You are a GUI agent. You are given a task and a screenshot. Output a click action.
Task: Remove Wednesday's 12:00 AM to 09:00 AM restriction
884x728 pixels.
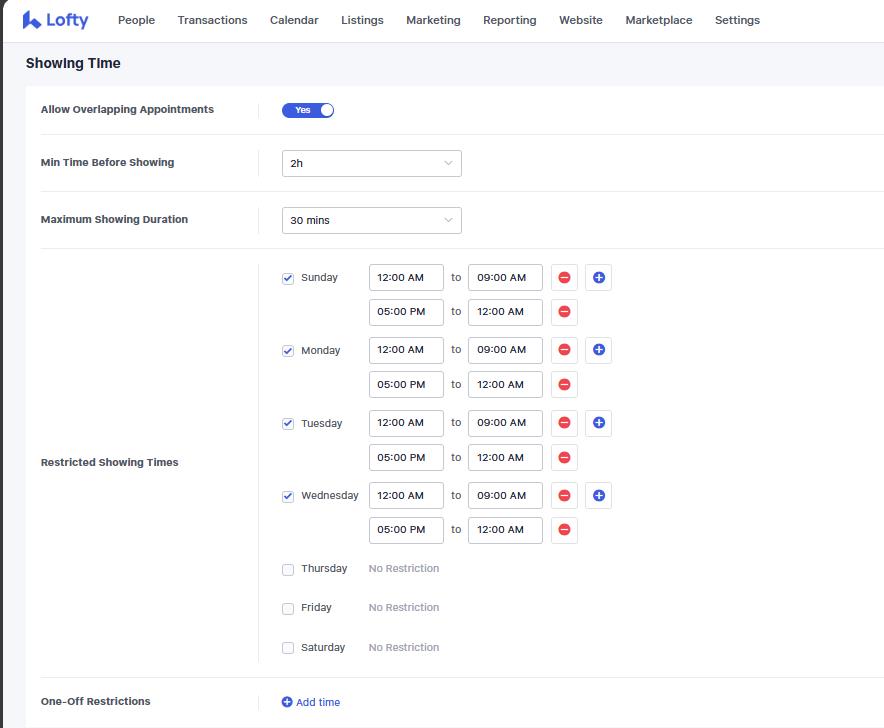[564, 496]
